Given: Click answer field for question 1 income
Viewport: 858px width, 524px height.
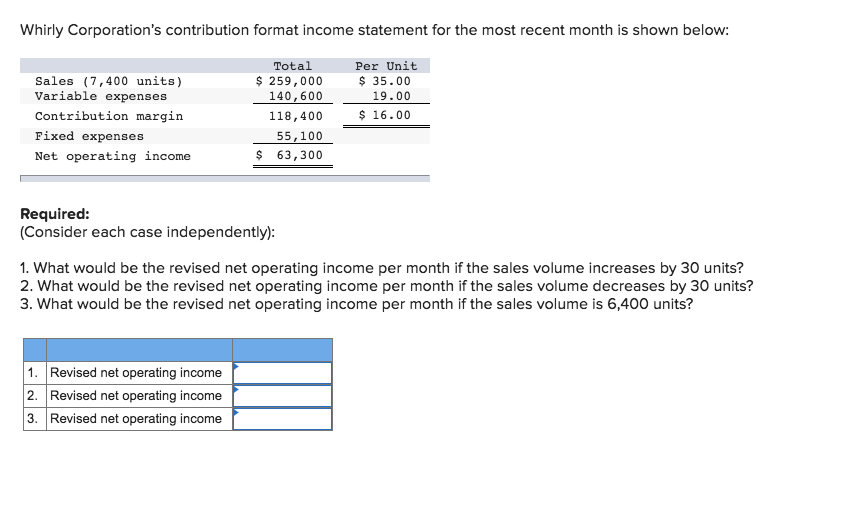Looking at the screenshot, I should pos(282,373).
